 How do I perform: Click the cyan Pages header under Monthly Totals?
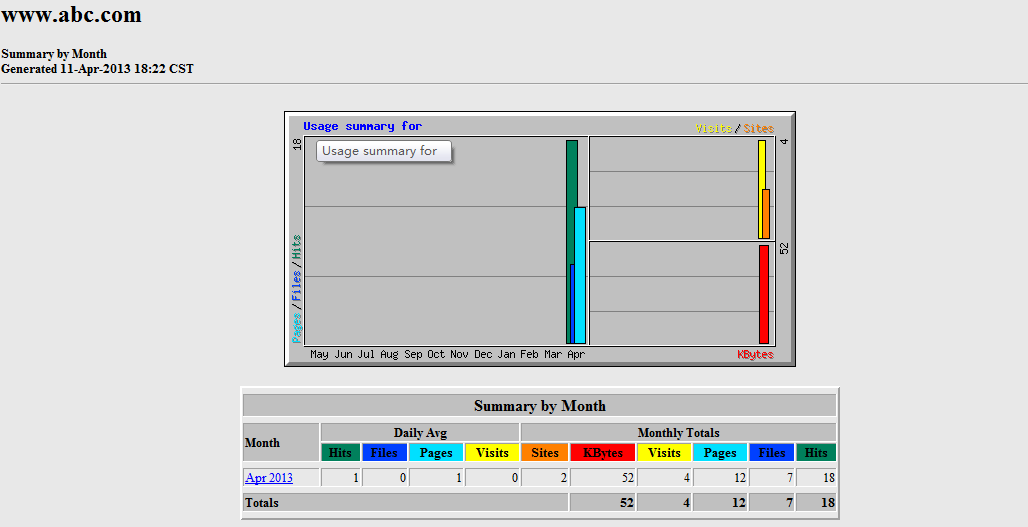[720, 452]
